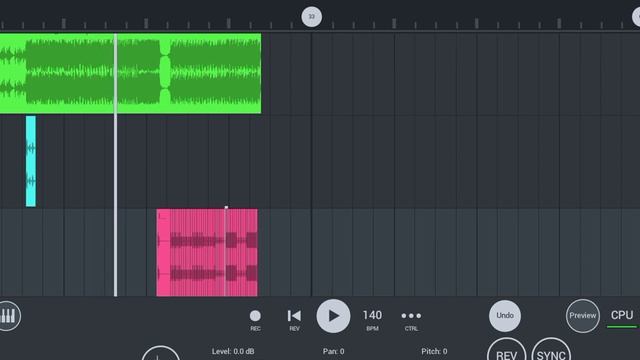This screenshot has width=640, height=360.
Task: Open the 140 BPM tempo setting
Action: (x=372, y=320)
